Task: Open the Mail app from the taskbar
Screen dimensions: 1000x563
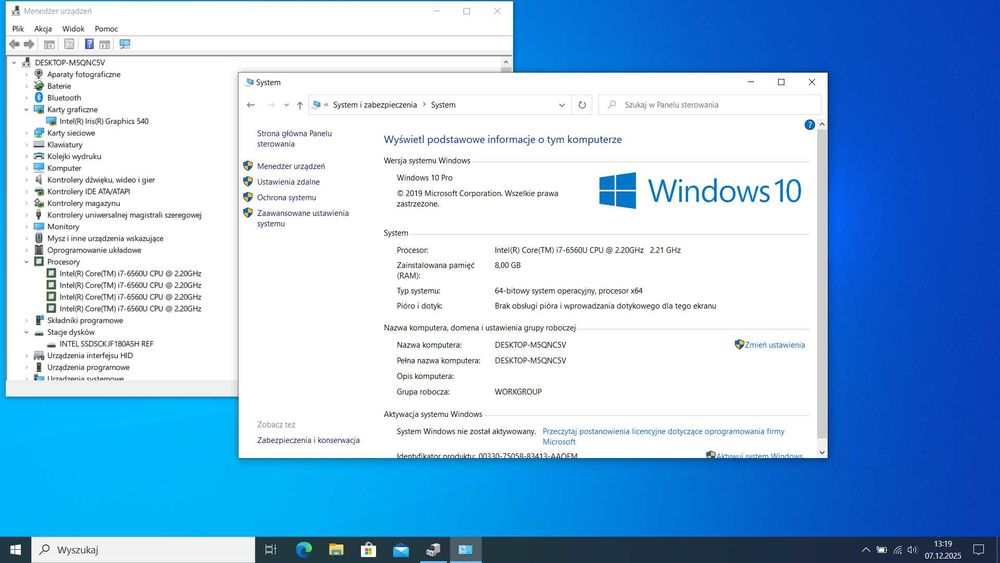Action: click(x=401, y=550)
